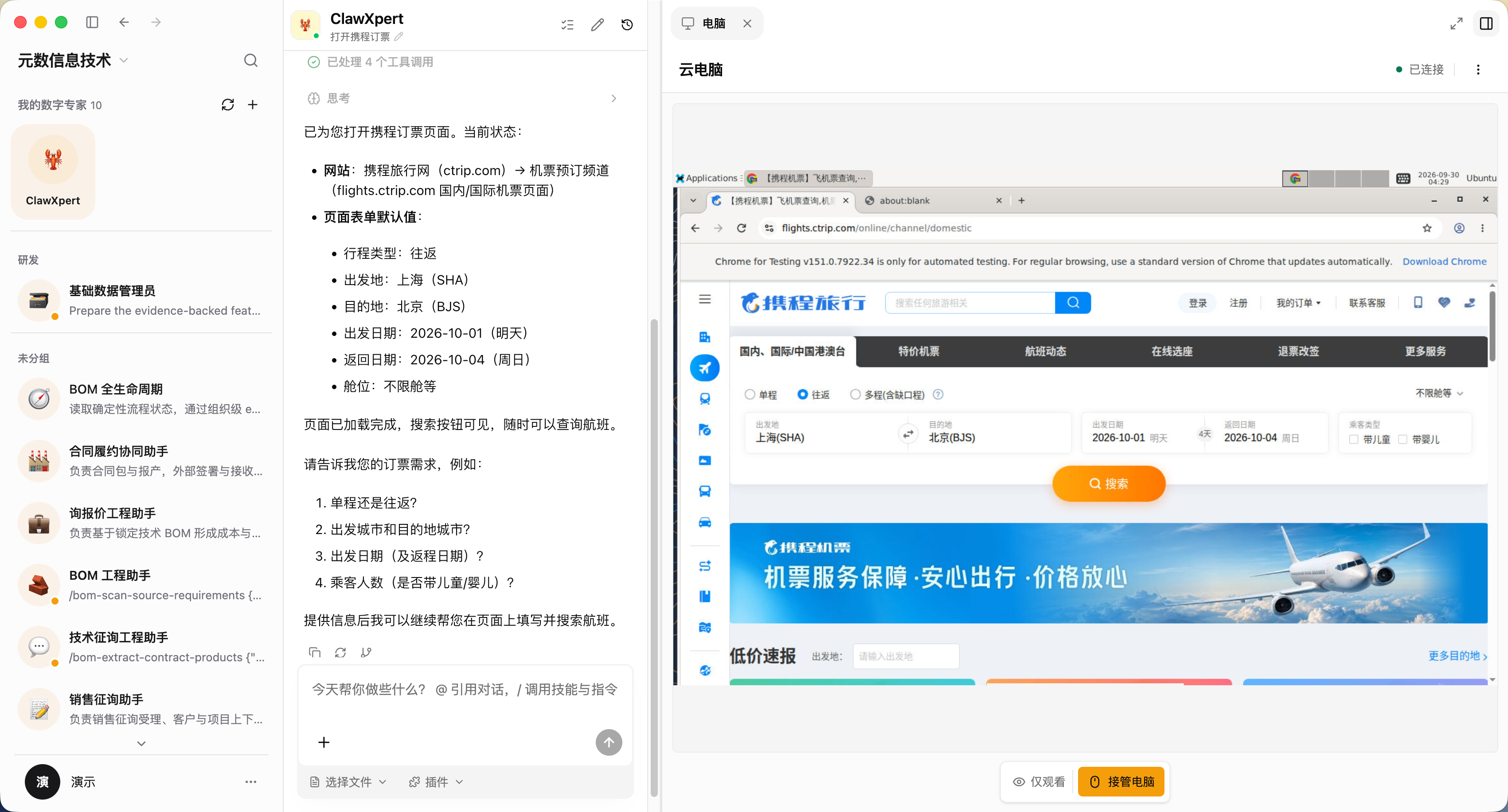This screenshot has width=1508, height=812.
Task: Open the 退票改签 tab
Action: (1298, 351)
